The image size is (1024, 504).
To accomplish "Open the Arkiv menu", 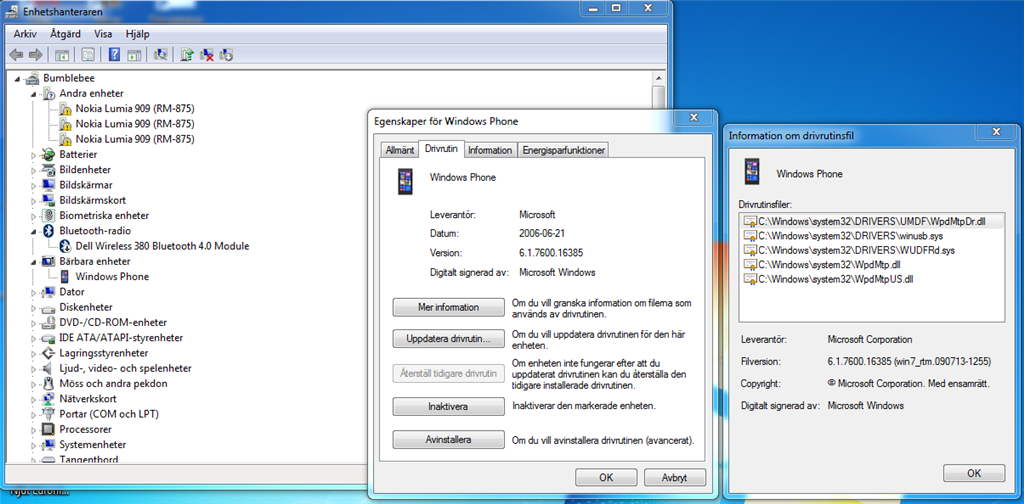I will (25, 34).
